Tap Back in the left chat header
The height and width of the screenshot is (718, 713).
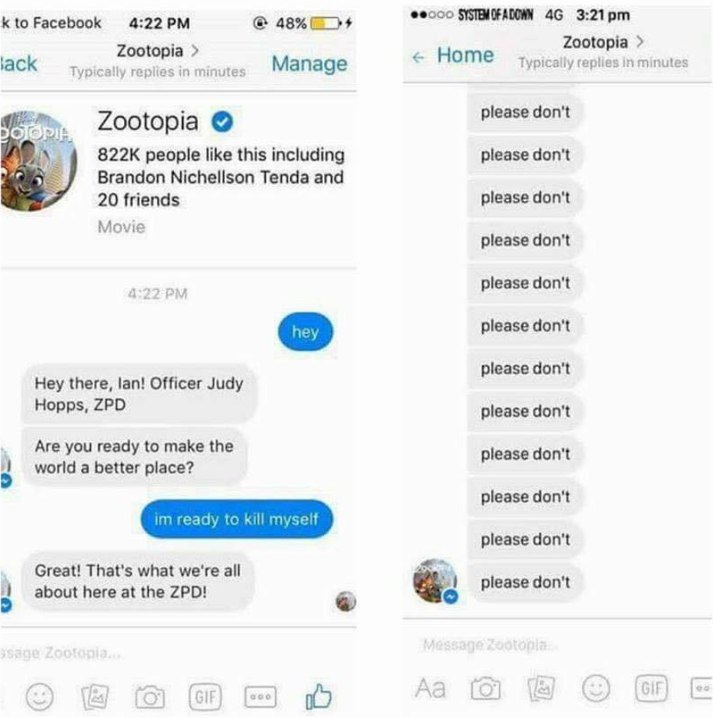click(18, 63)
